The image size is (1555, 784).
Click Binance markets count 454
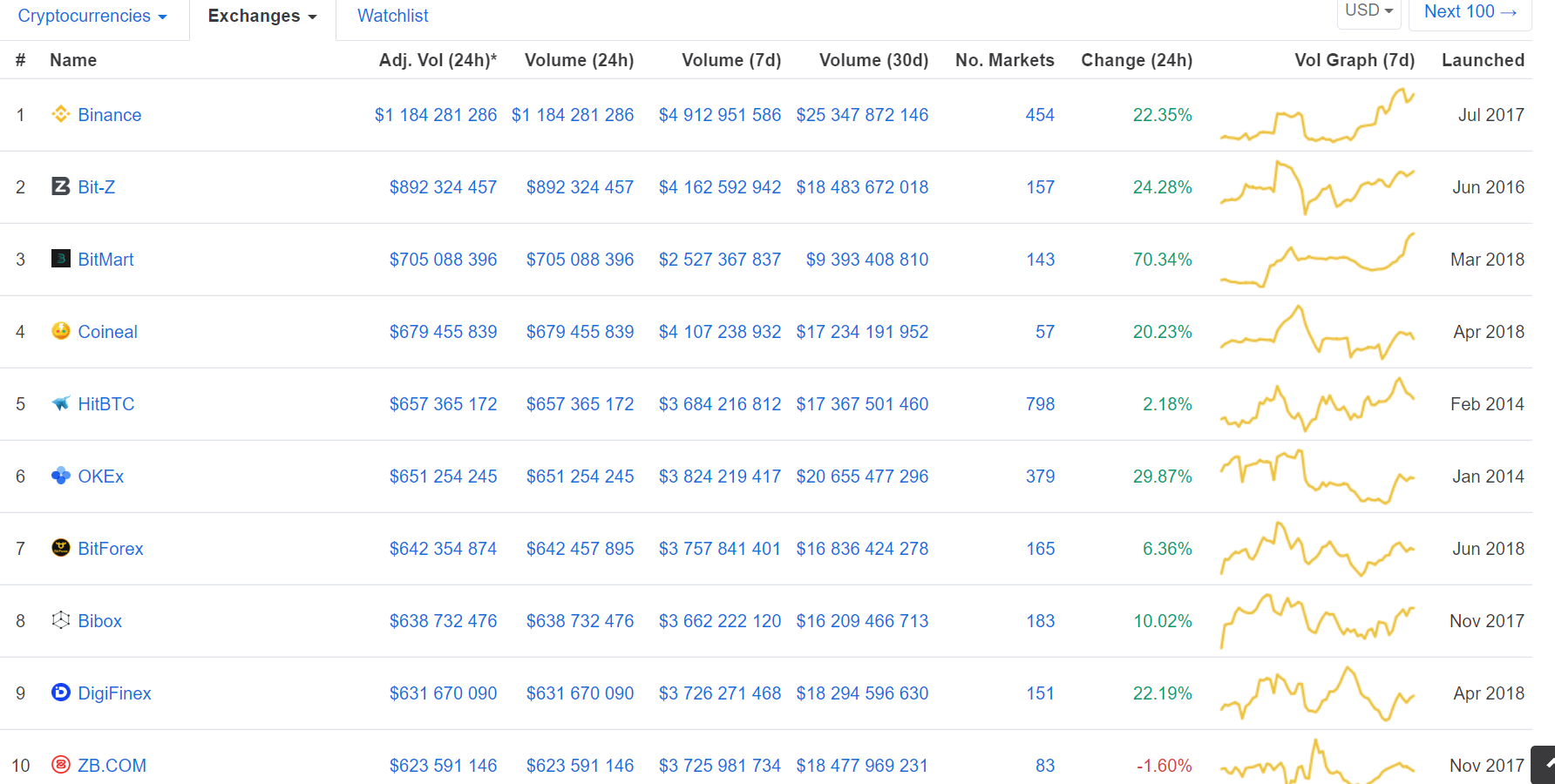(1040, 115)
